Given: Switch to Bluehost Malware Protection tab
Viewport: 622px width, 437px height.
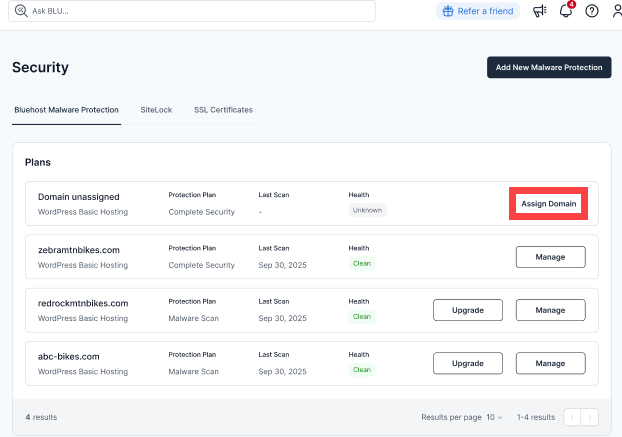Looking at the screenshot, I should [66, 110].
